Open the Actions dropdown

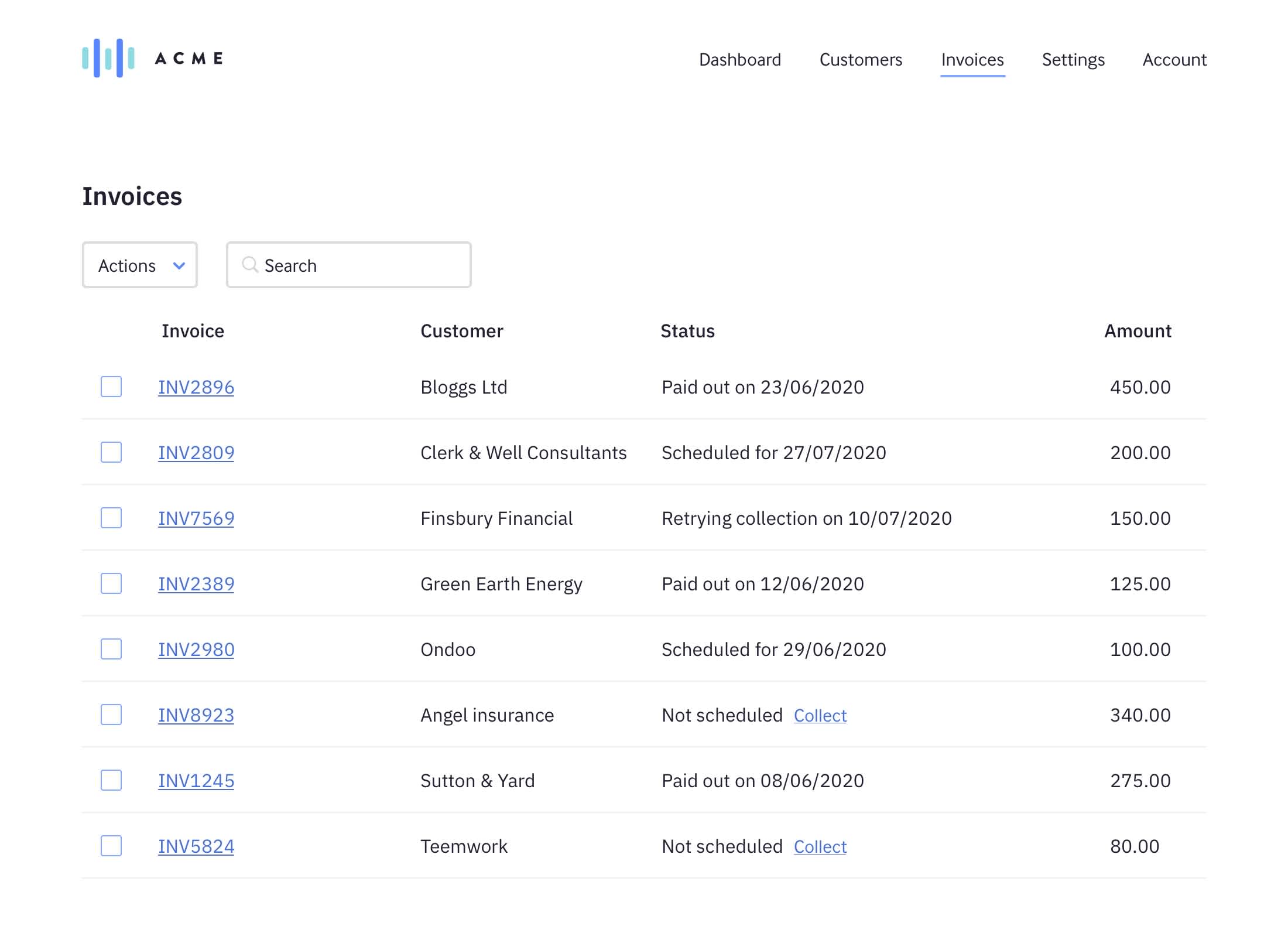[x=139, y=265]
